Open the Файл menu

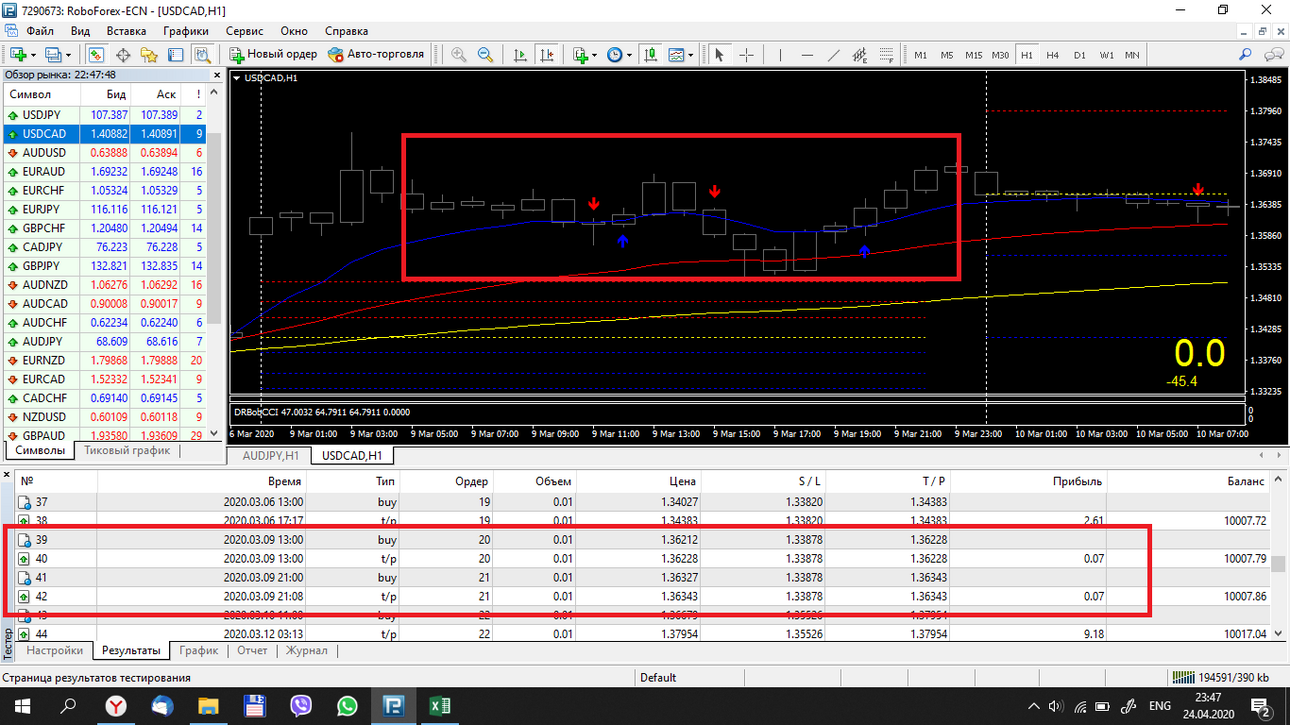point(40,31)
